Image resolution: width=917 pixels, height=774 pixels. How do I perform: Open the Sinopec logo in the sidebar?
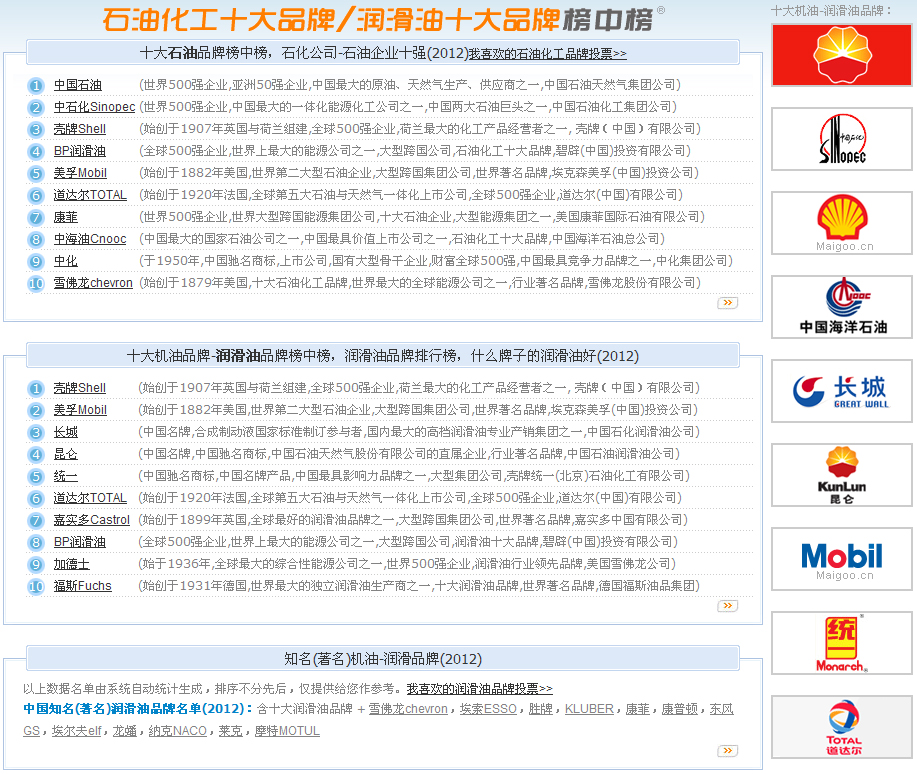(842, 139)
